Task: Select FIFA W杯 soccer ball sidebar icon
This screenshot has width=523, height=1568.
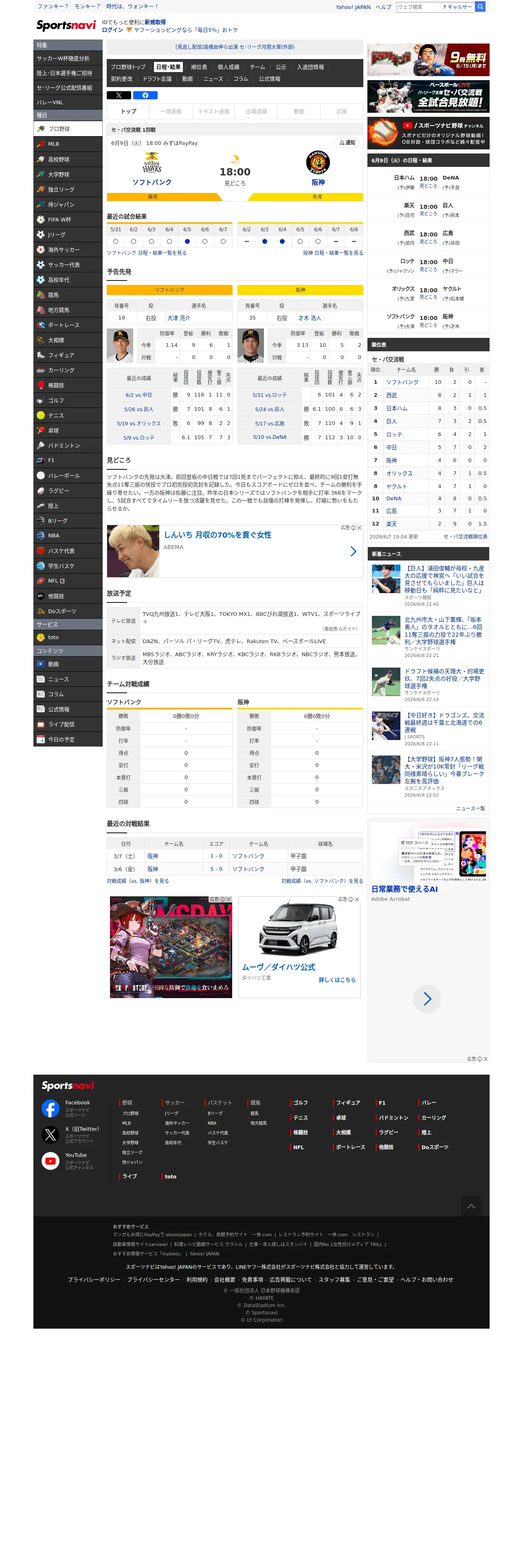Action: 41,219
